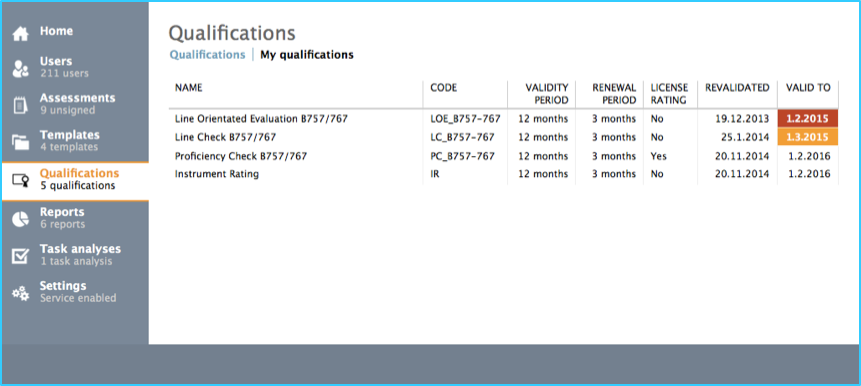Click Instrument Rating 12 months validity
Image resolution: width=861 pixels, height=386 pixels.
(543, 174)
